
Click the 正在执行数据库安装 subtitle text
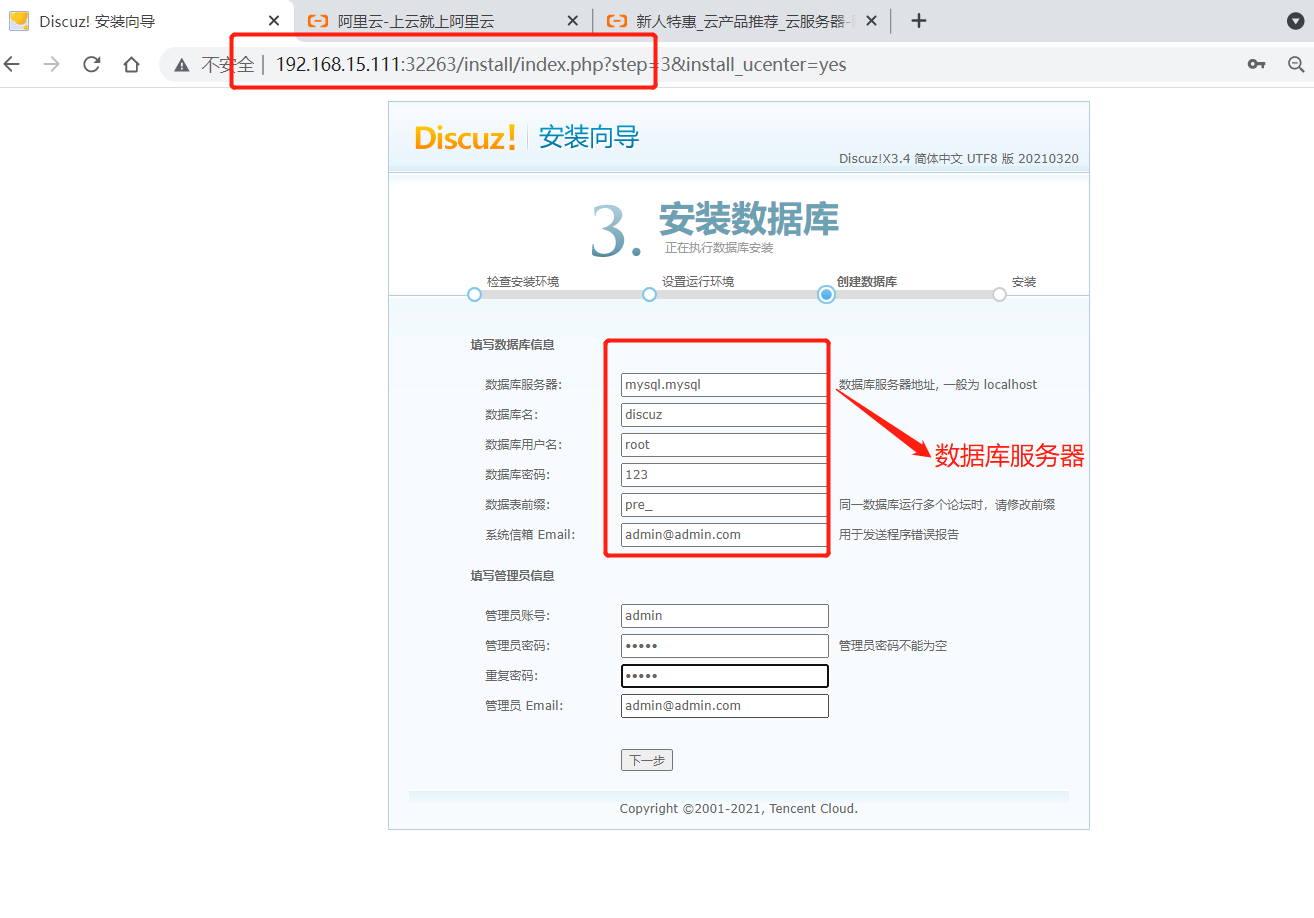(719, 248)
